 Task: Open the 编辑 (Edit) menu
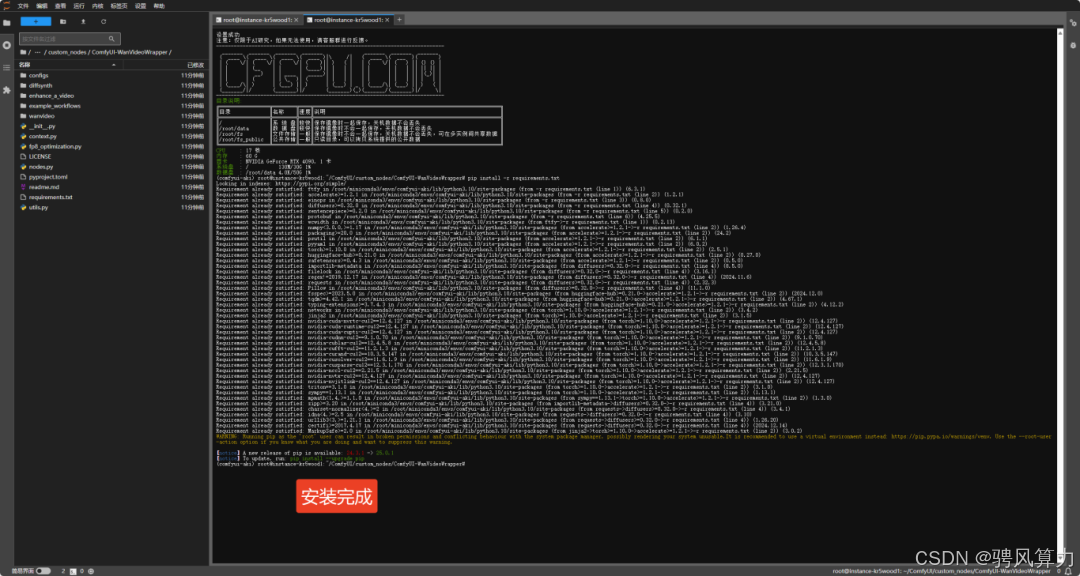pyautogui.click(x=43, y=6)
